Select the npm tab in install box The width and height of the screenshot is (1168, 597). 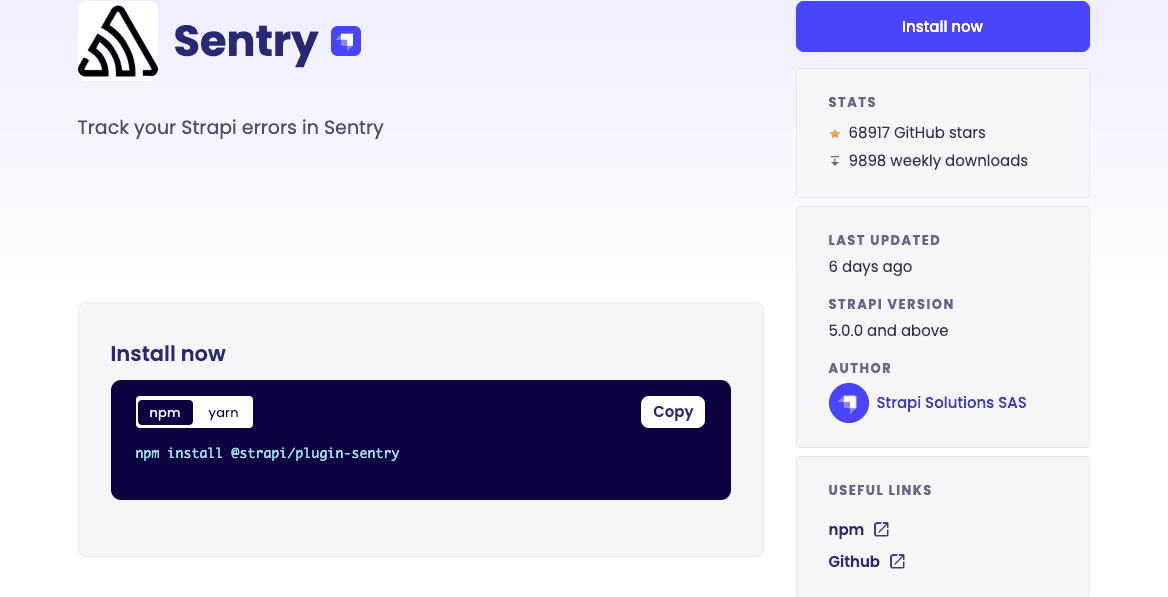pos(165,413)
